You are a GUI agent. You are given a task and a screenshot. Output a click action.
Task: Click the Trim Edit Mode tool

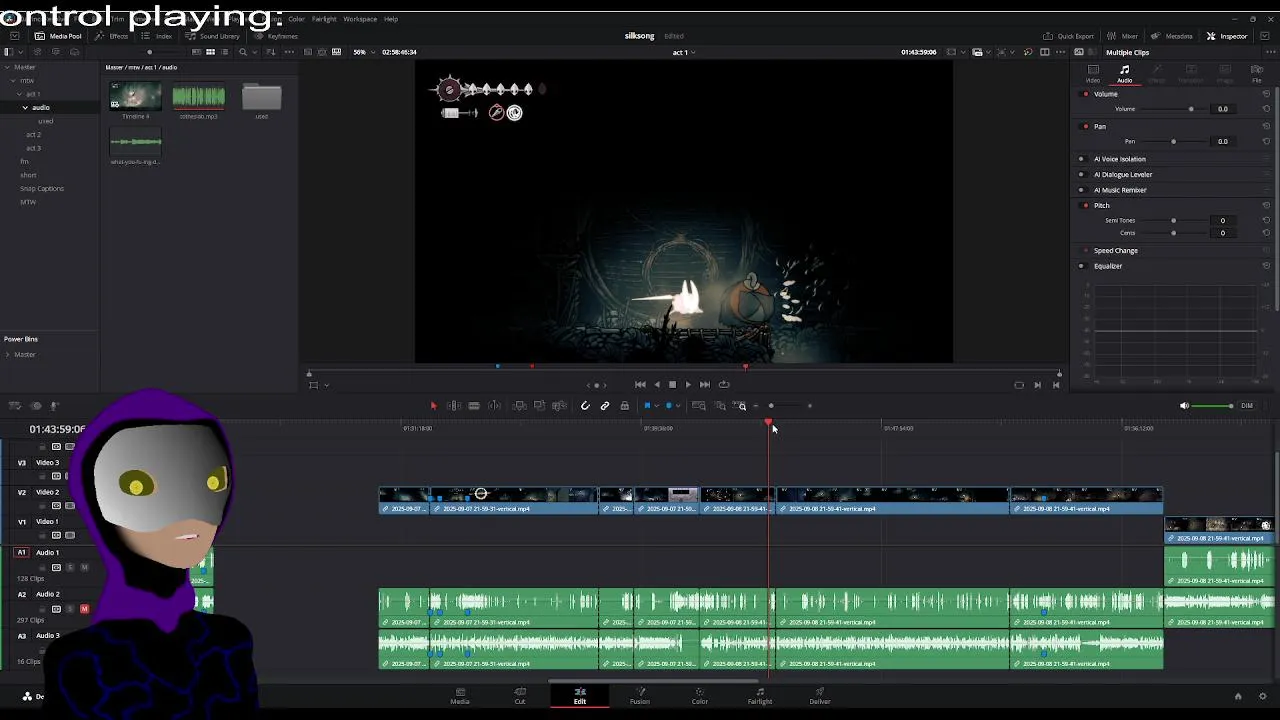pyautogui.click(x=453, y=406)
